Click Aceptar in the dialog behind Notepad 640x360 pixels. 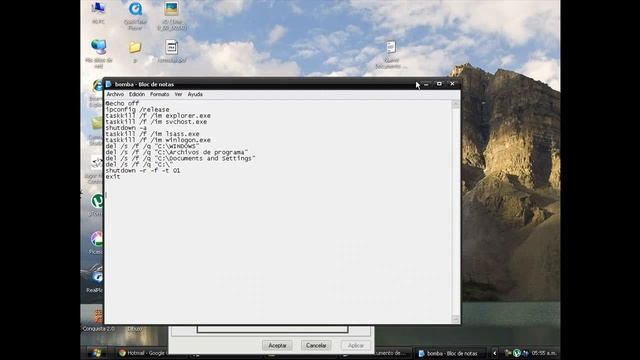pyautogui.click(x=277, y=345)
